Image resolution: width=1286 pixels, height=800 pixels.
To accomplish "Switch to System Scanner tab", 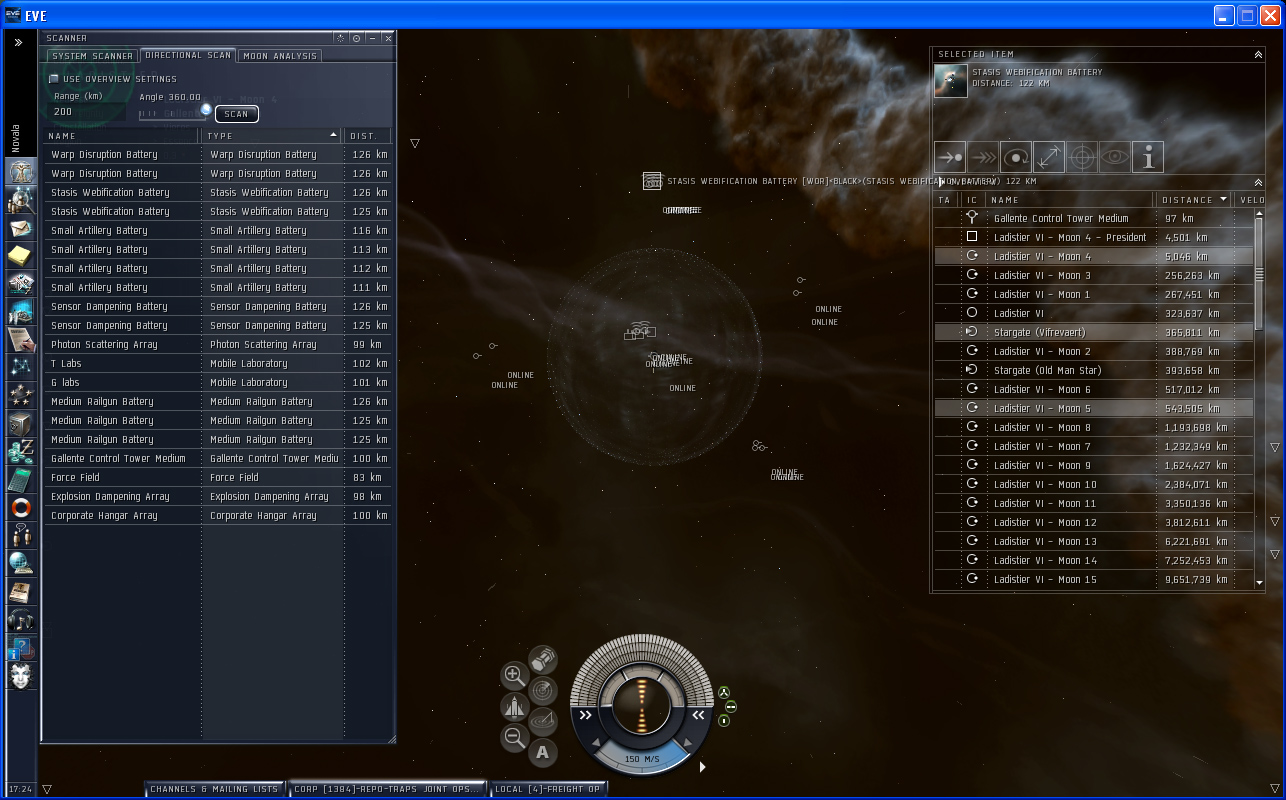I will click(93, 56).
